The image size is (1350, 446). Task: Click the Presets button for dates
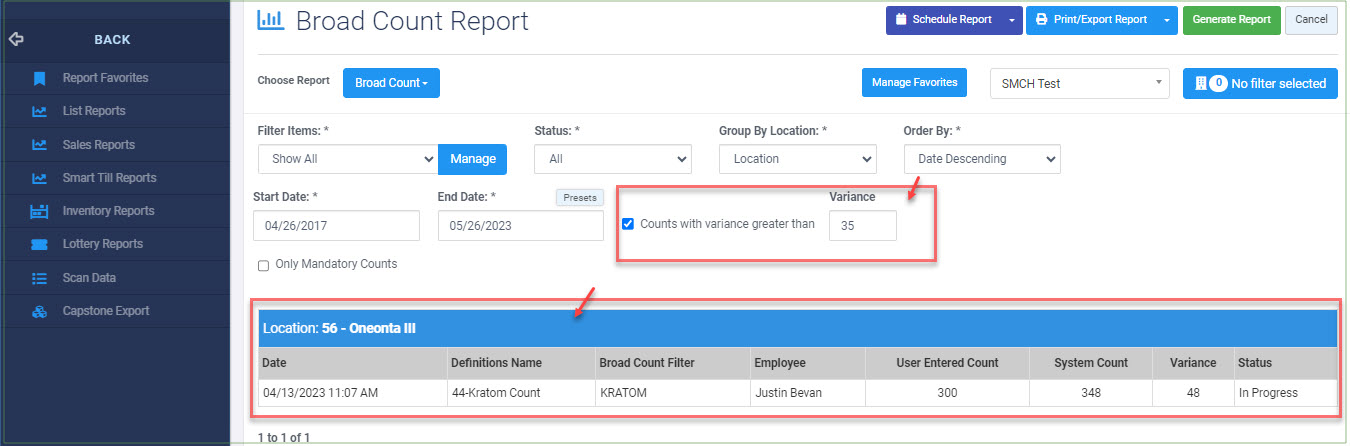tap(580, 198)
